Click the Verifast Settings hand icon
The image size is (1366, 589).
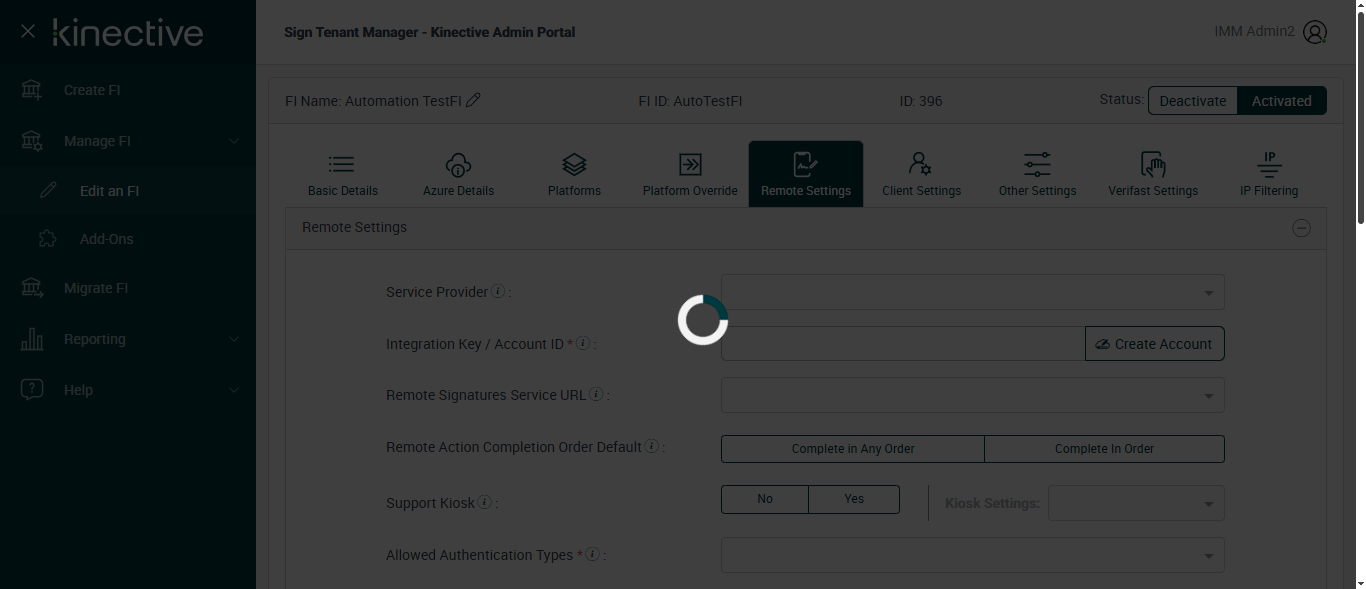point(1153,164)
